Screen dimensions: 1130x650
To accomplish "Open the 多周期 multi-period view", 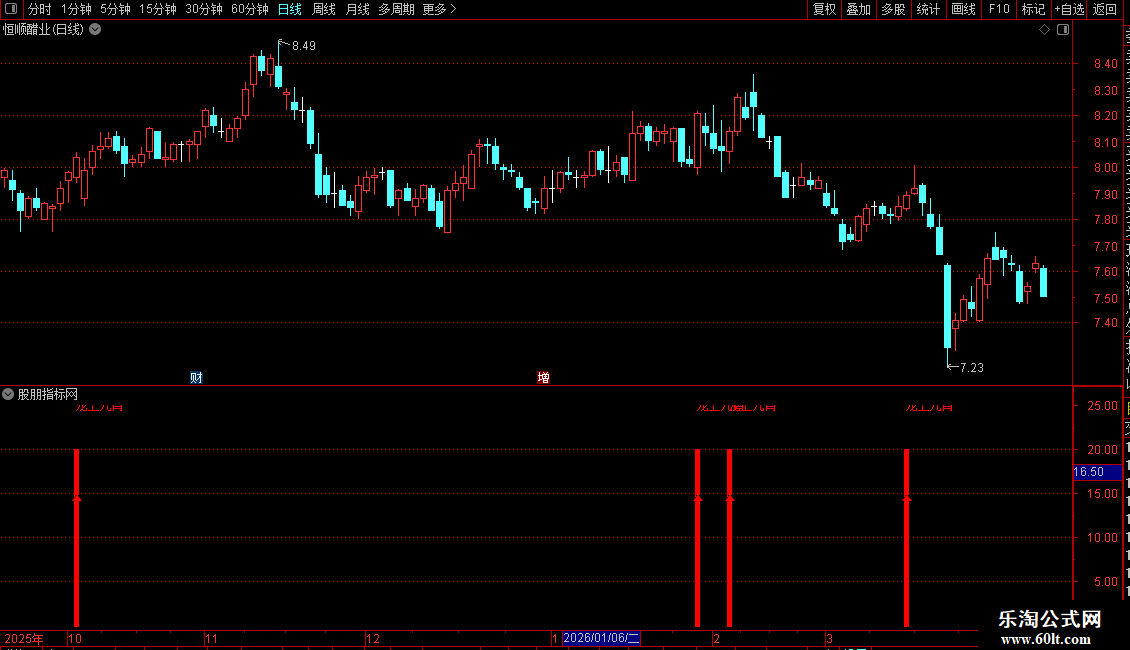I will 396,9.
